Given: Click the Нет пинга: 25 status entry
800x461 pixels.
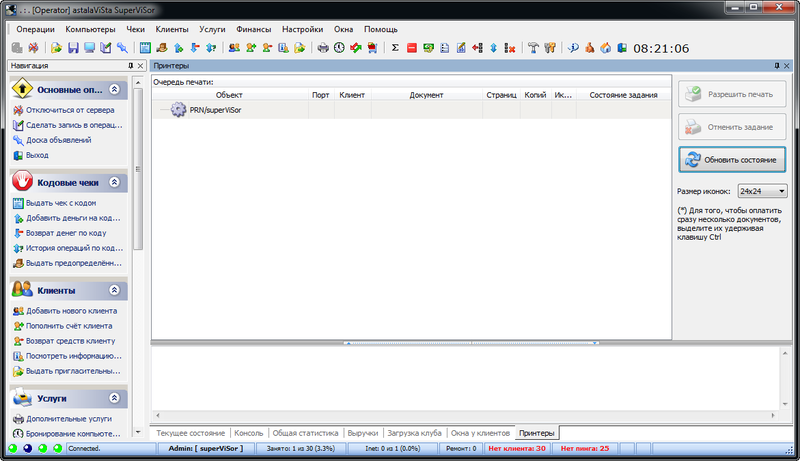Looking at the screenshot, I should (x=585, y=449).
